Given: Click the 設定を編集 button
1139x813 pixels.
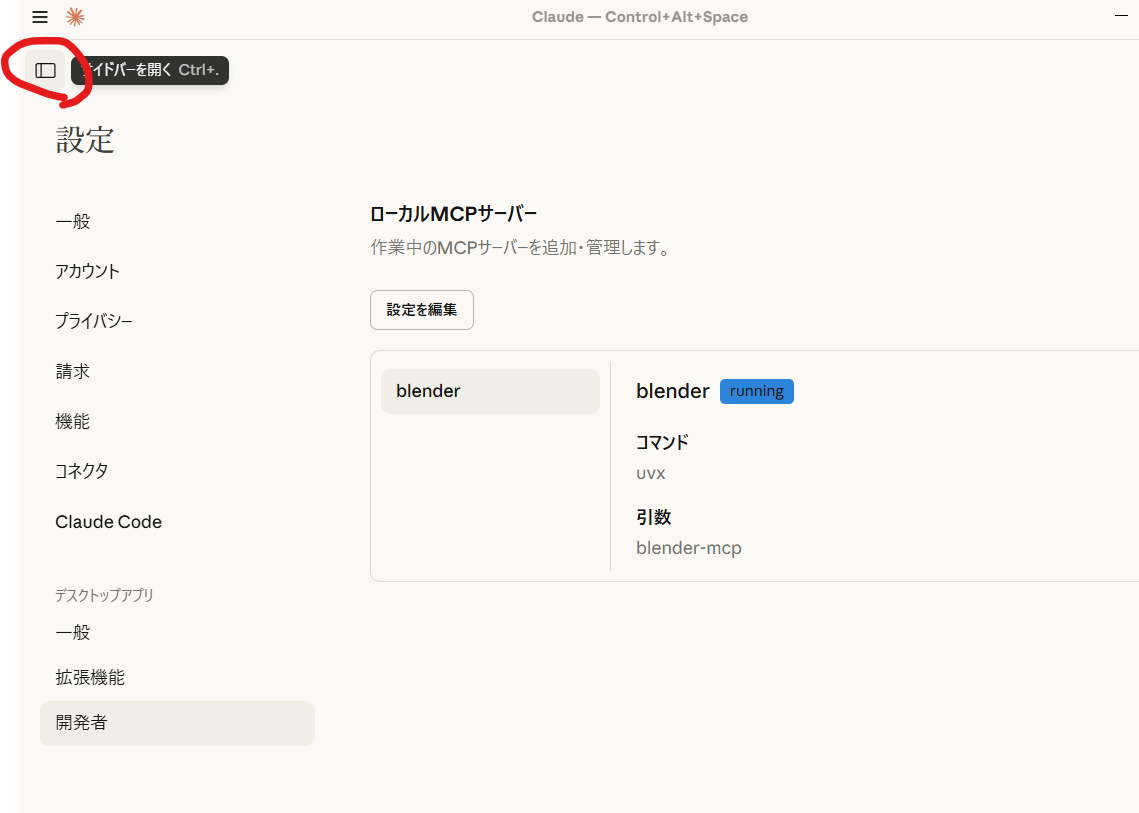Looking at the screenshot, I should [422, 310].
